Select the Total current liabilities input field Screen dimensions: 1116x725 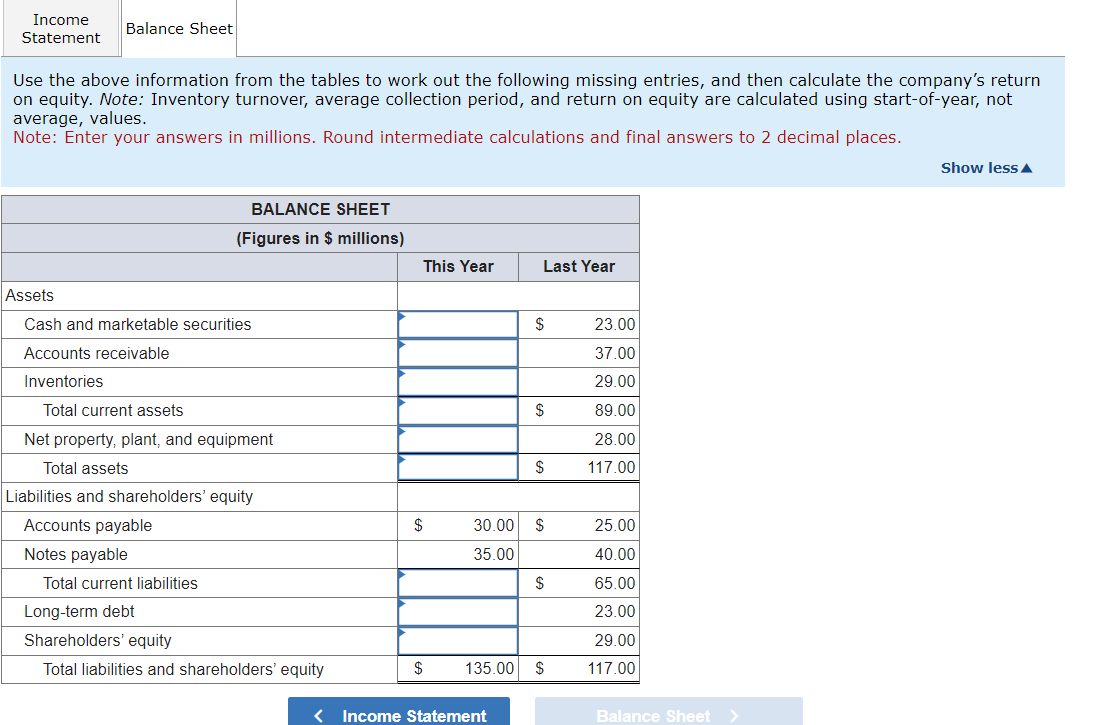pyautogui.click(x=458, y=583)
